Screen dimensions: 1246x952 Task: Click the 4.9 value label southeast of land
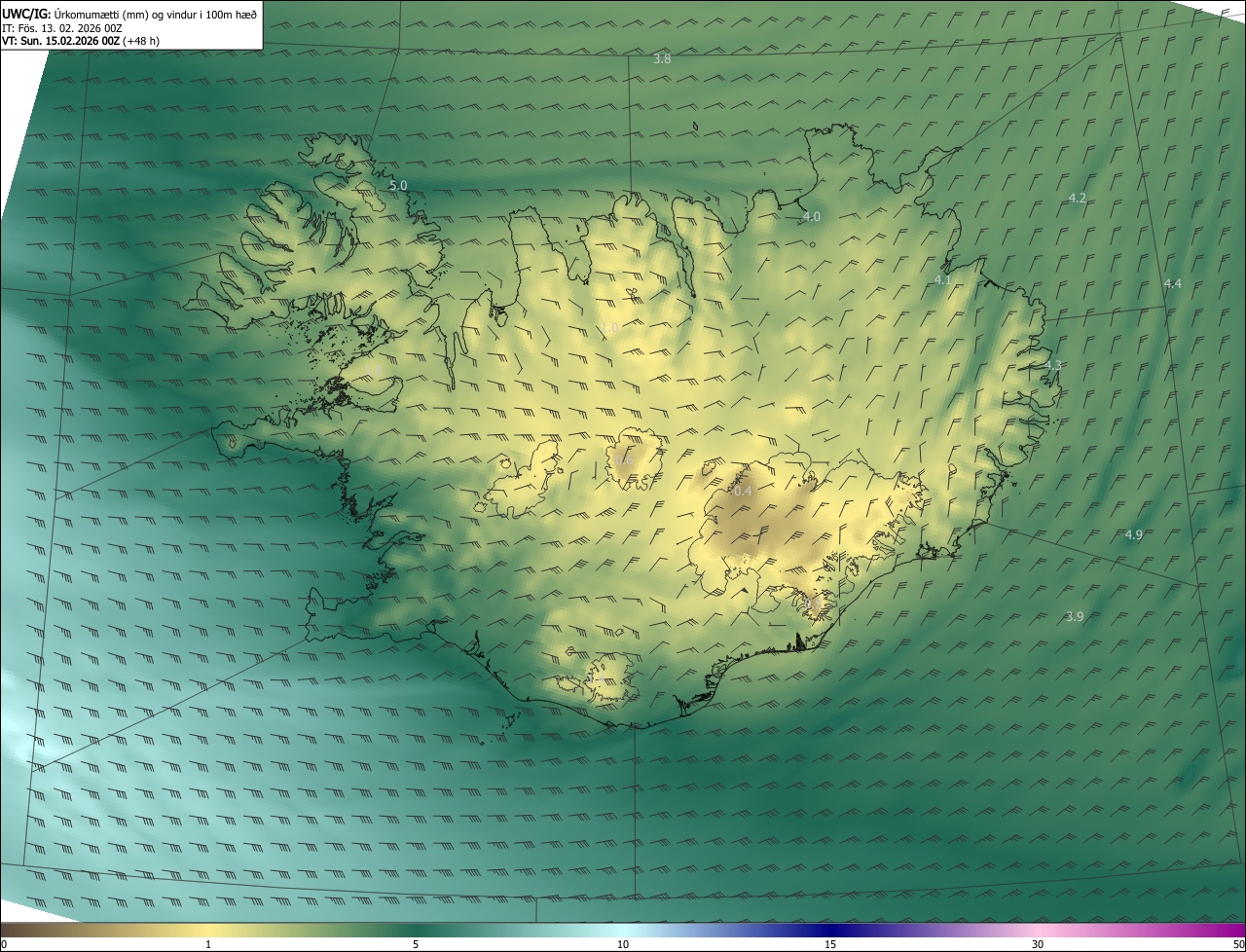click(x=1134, y=535)
